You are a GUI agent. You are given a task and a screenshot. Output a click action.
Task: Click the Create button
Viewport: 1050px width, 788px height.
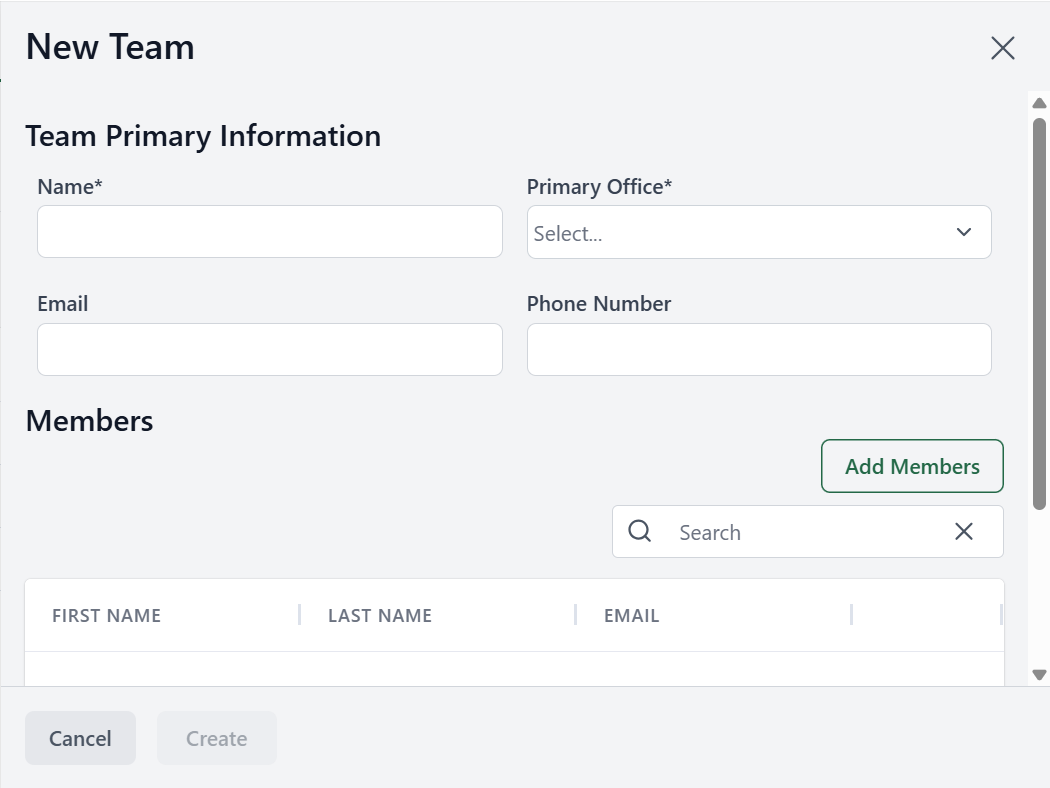(216, 739)
